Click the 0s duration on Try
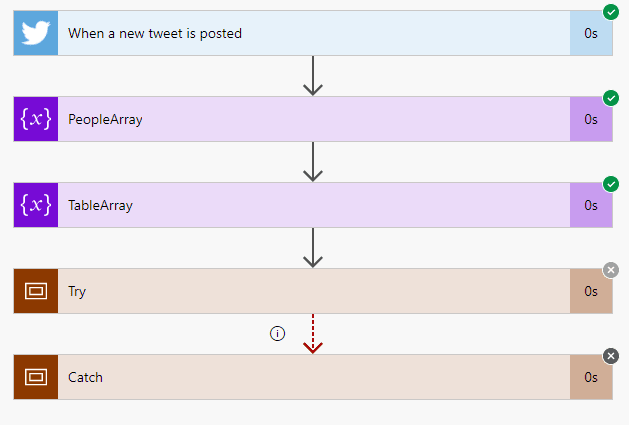Viewport: 629px width, 425px height. [591, 292]
